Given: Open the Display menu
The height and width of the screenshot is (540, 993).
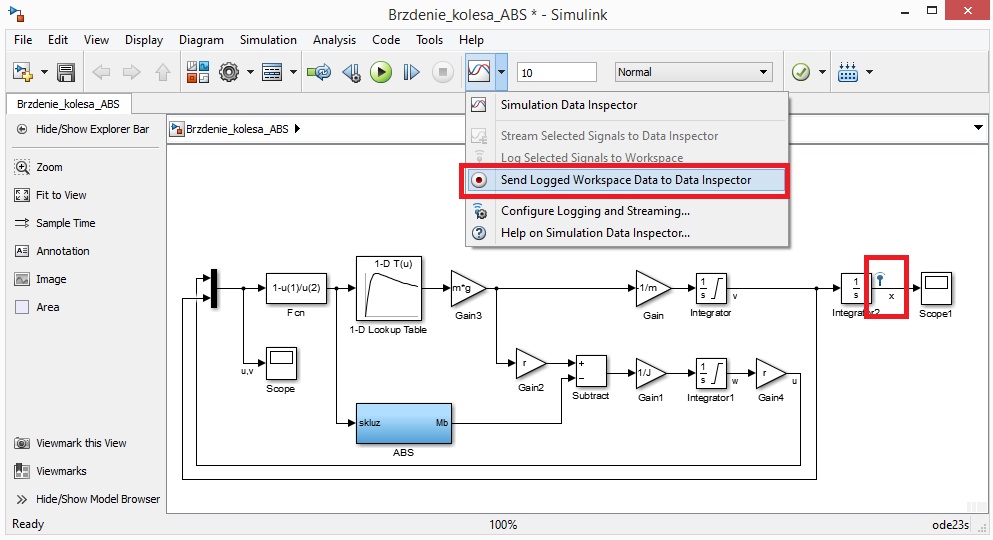Looking at the screenshot, I should click(144, 40).
